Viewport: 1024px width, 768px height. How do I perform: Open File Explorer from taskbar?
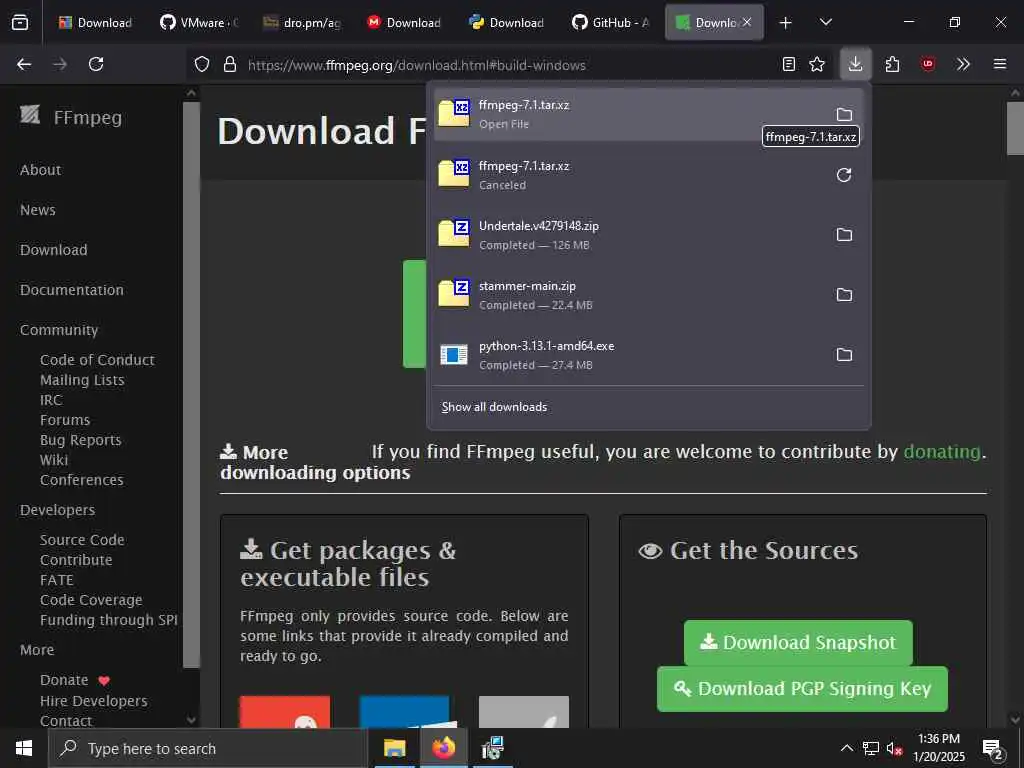[x=394, y=748]
